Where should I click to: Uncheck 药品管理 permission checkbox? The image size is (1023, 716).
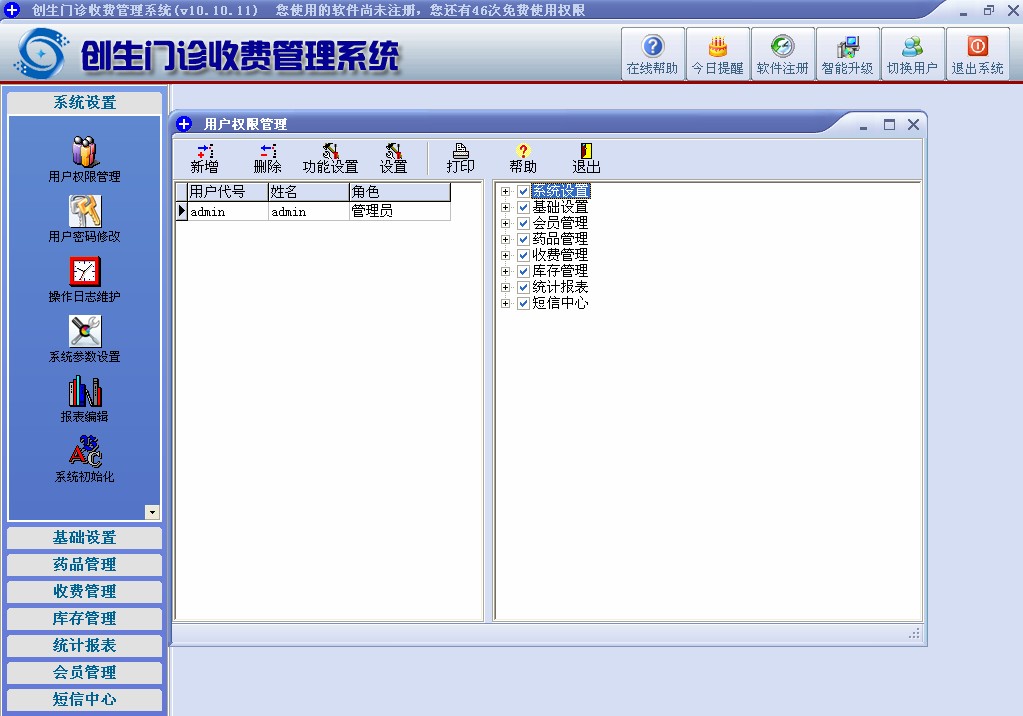point(523,240)
